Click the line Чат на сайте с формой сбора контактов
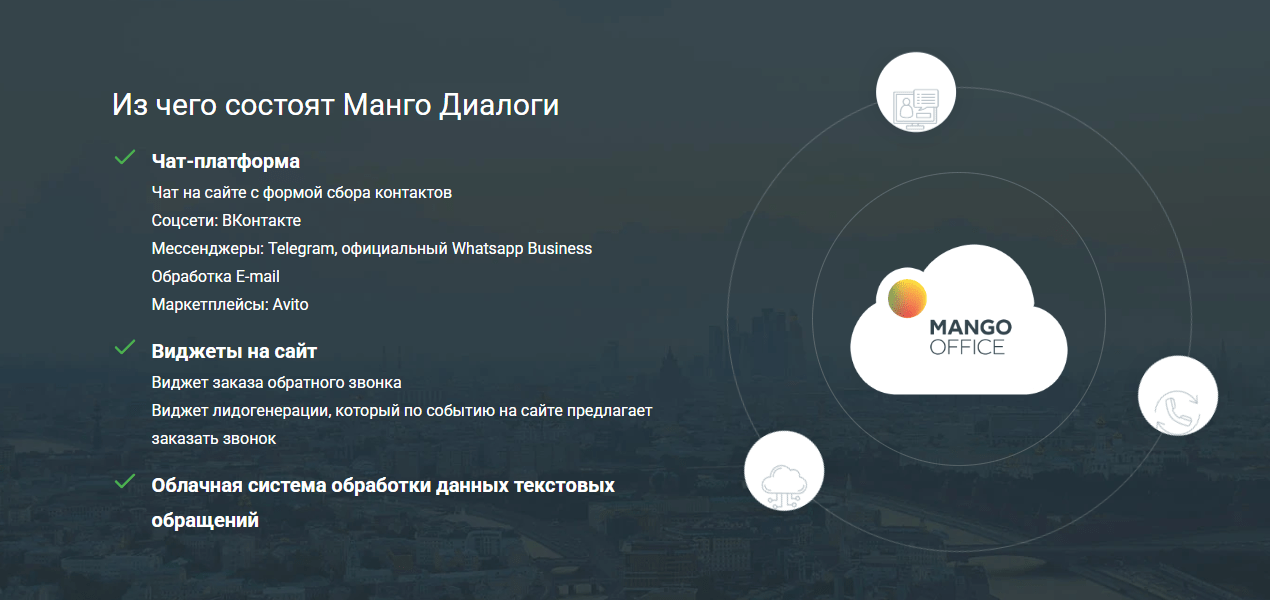 pyautogui.click(x=302, y=192)
